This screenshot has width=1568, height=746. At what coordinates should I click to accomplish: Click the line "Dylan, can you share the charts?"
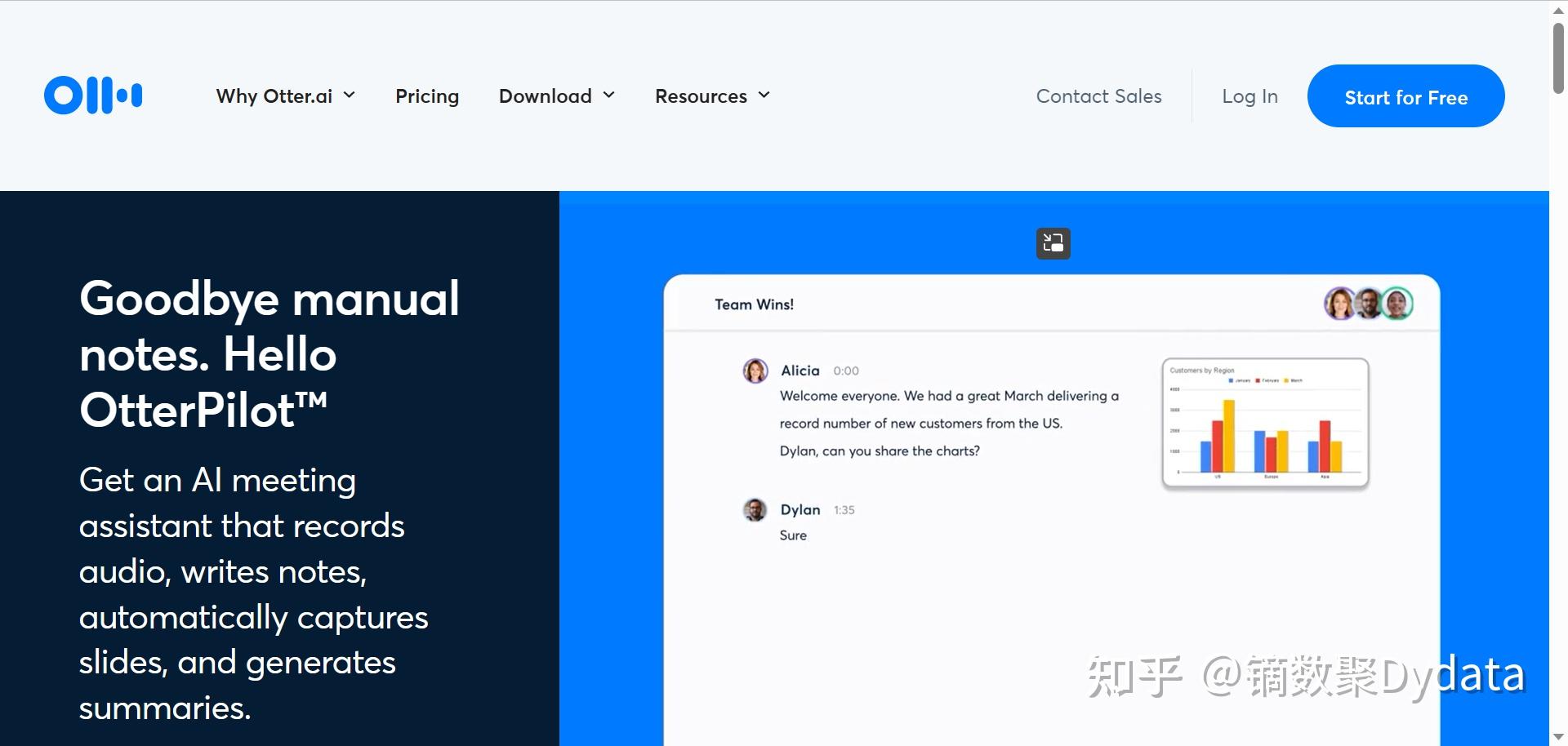[880, 451]
